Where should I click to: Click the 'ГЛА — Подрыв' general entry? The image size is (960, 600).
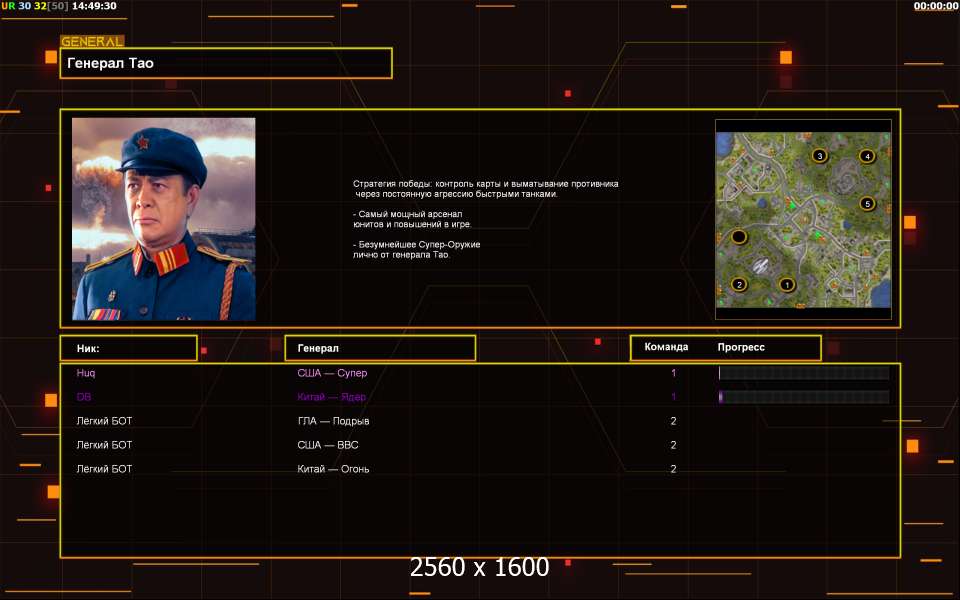tap(333, 421)
